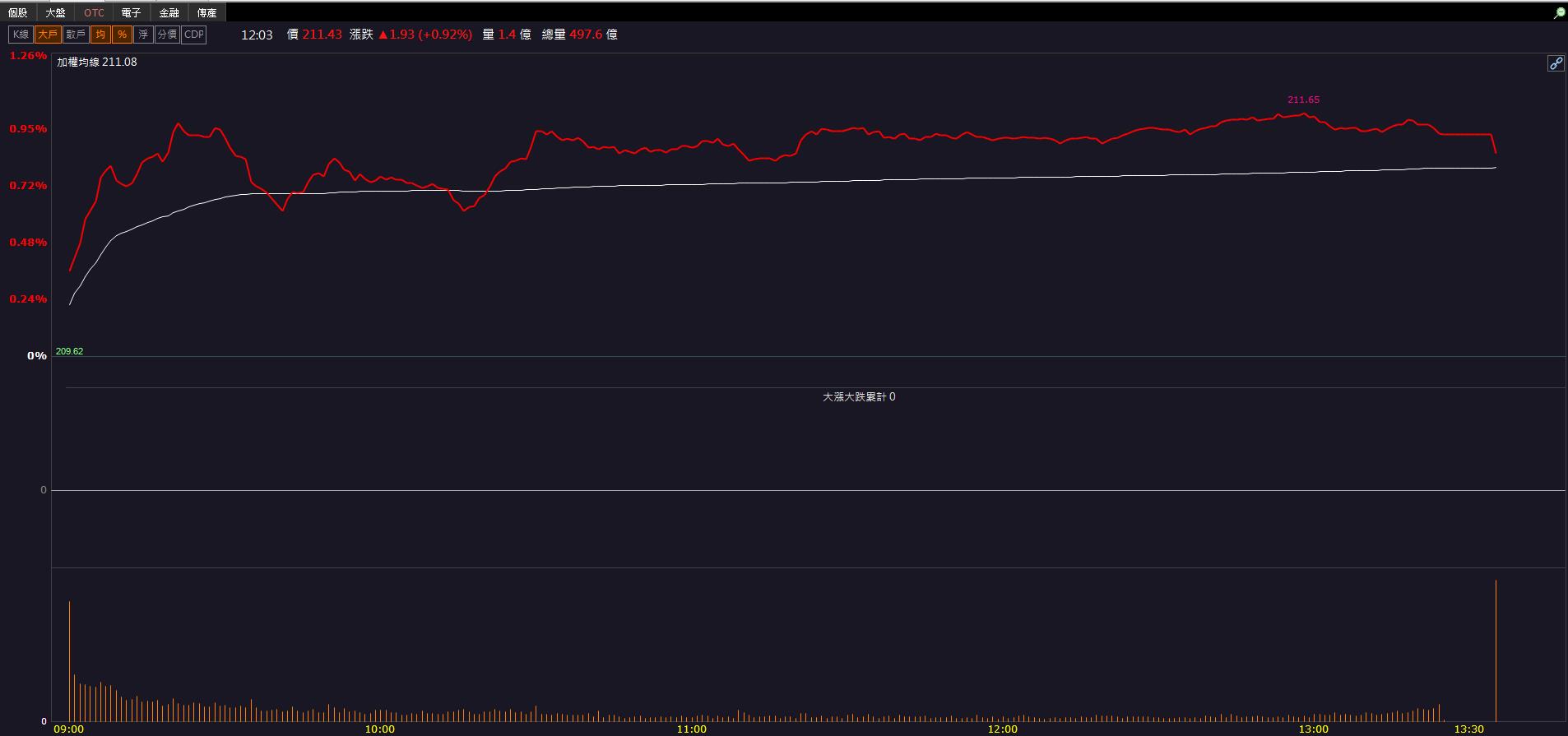Viewport: 1568px width, 736px height.
Task: Click the 211.65 high price marker
Action: tap(1303, 100)
